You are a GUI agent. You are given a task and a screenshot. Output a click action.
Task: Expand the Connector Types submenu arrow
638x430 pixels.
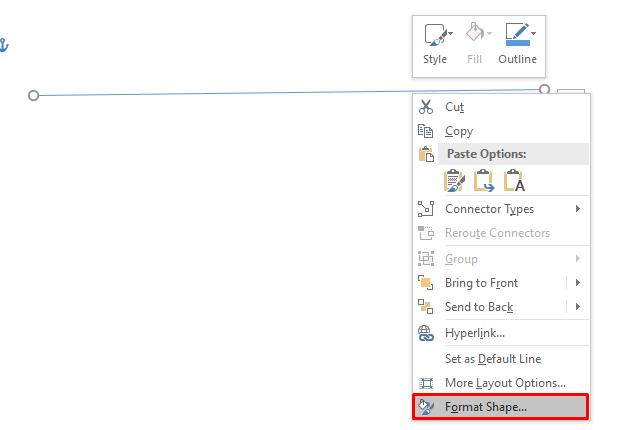point(578,209)
